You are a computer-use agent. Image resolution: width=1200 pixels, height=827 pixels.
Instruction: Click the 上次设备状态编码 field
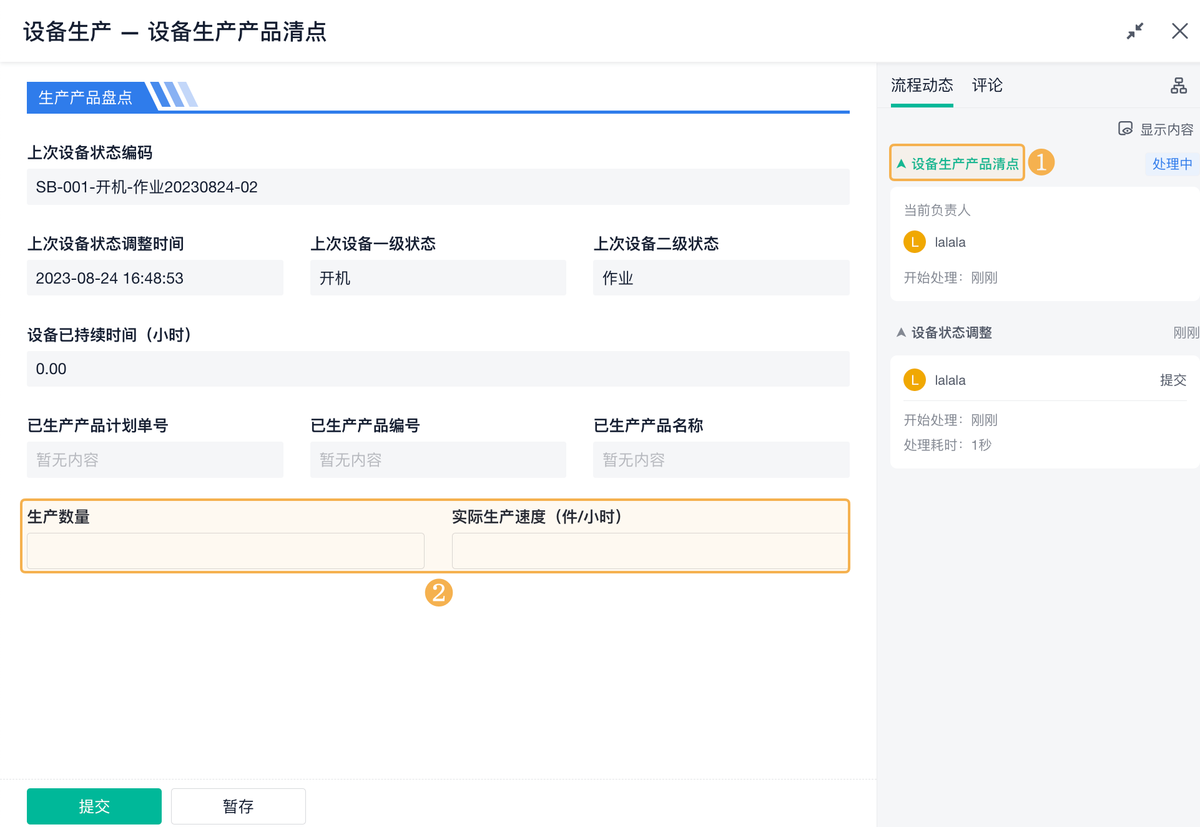click(438, 187)
